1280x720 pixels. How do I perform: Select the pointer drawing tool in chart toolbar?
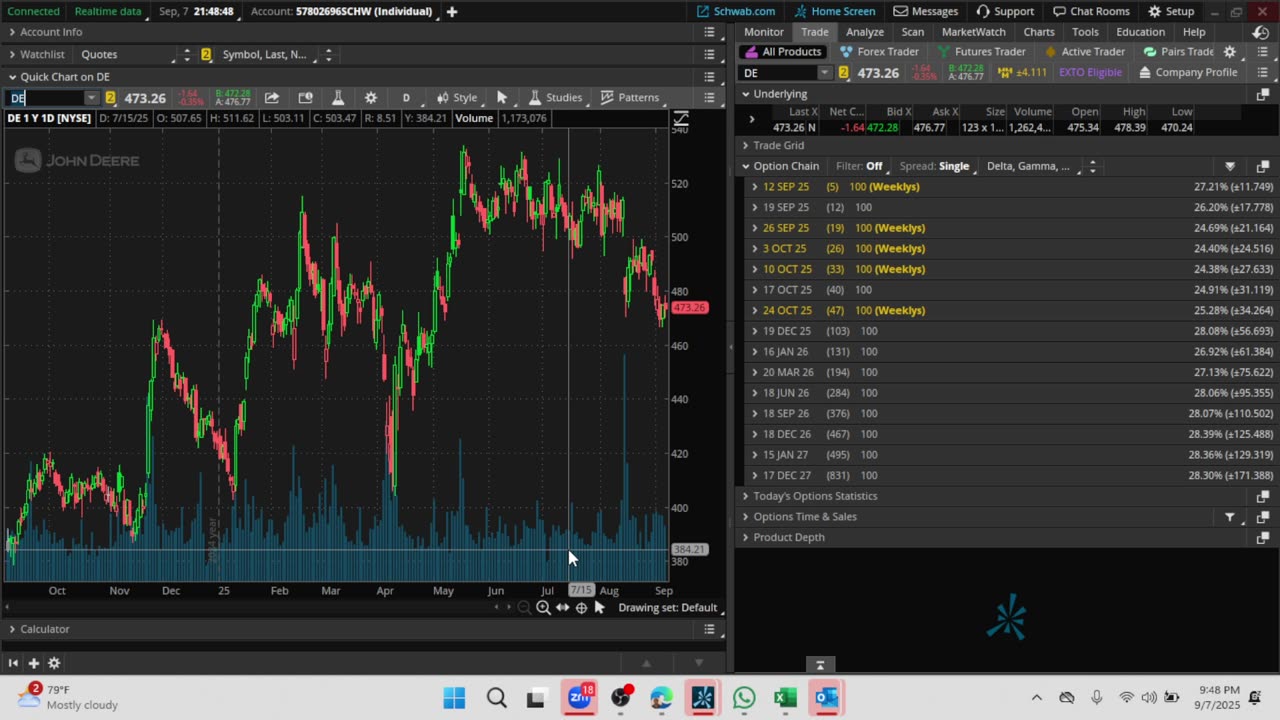click(x=502, y=98)
